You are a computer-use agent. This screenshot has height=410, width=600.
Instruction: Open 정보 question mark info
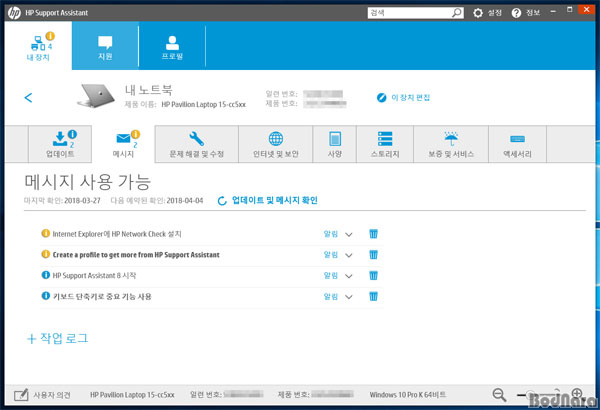(526, 13)
